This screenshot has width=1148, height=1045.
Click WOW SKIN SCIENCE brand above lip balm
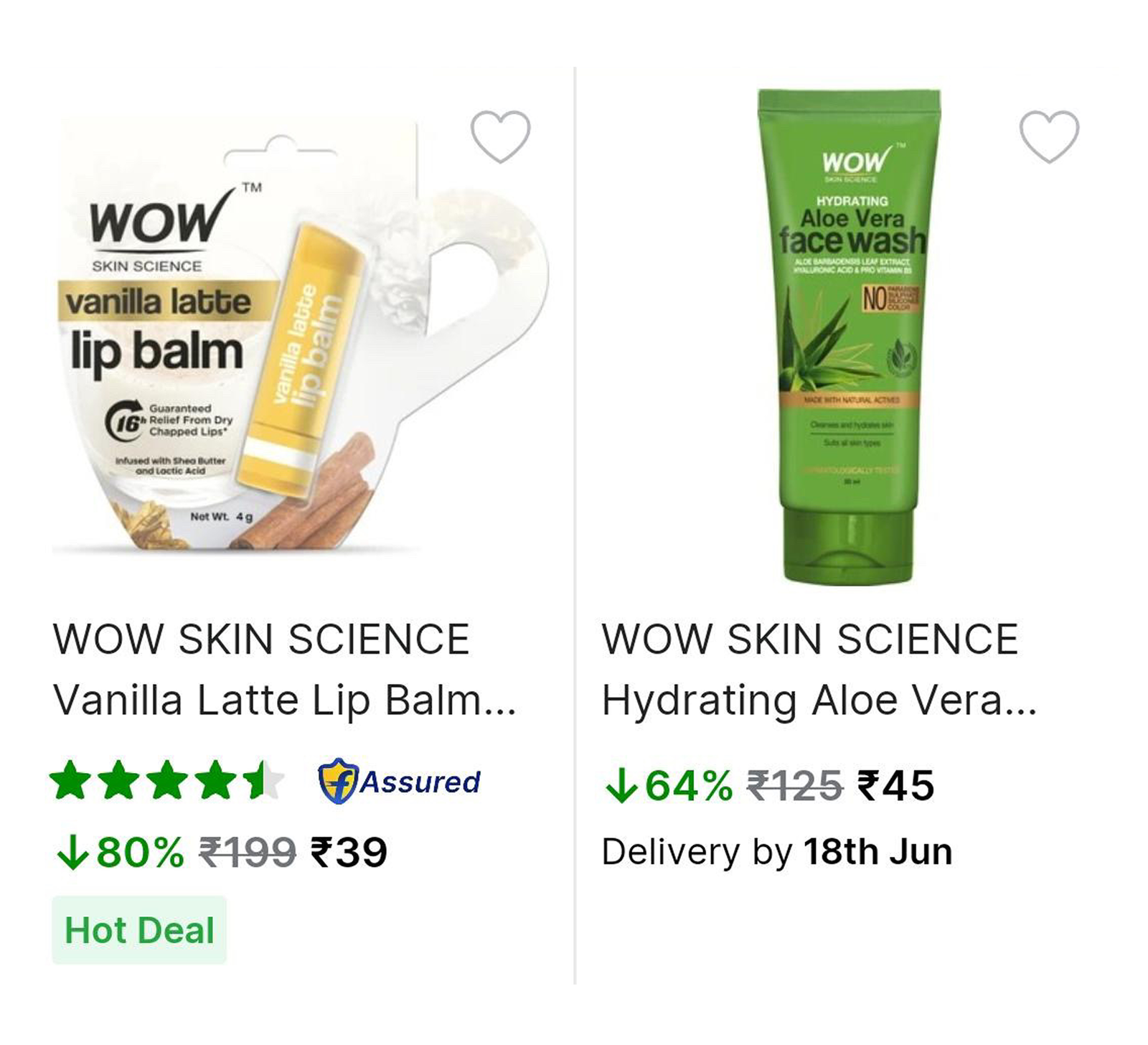tap(261, 639)
